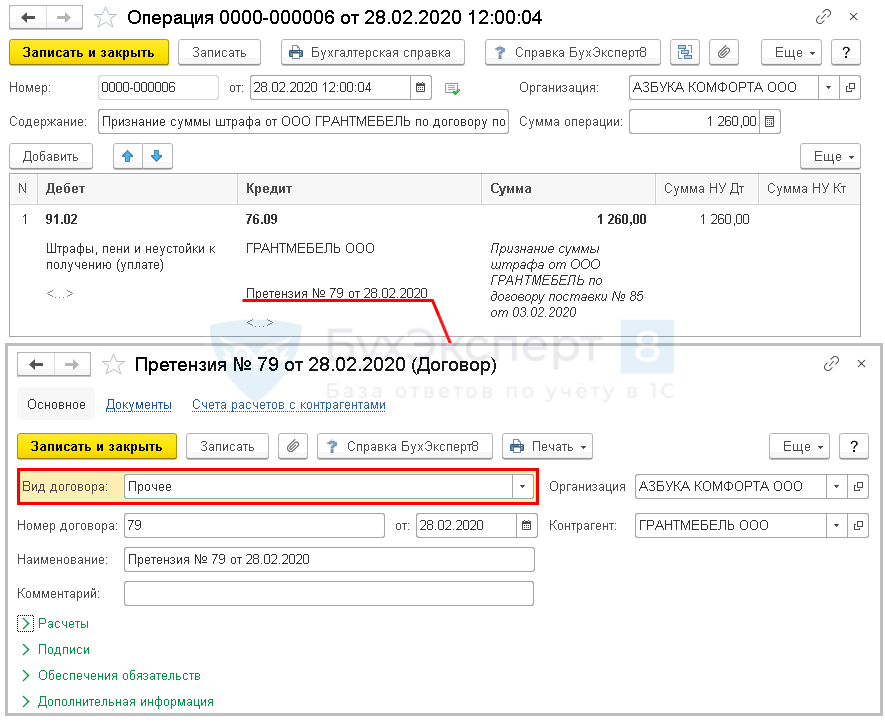The width and height of the screenshot is (885, 722).
Task: Select ГРАНТМЕБЕЛЬ ООО in credit column
Action: click(310, 248)
